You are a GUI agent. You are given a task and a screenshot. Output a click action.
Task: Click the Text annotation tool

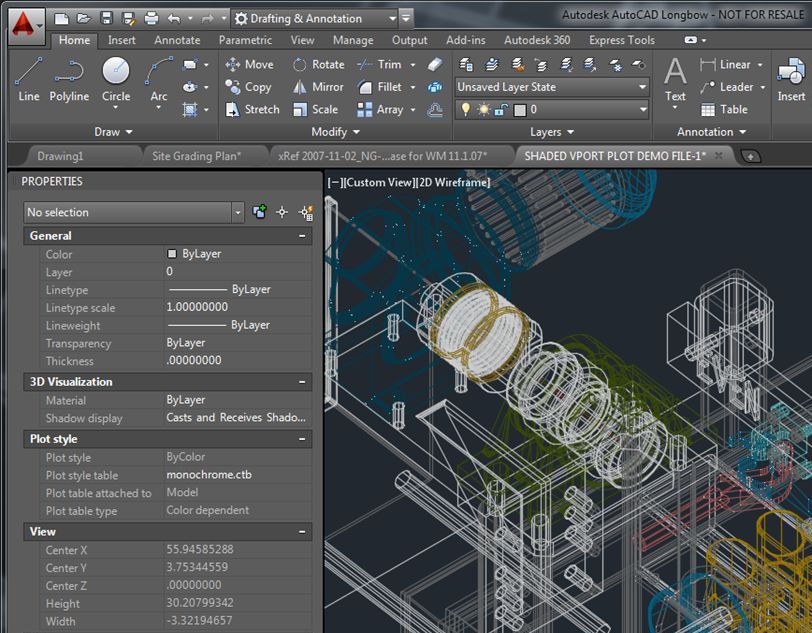click(675, 80)
